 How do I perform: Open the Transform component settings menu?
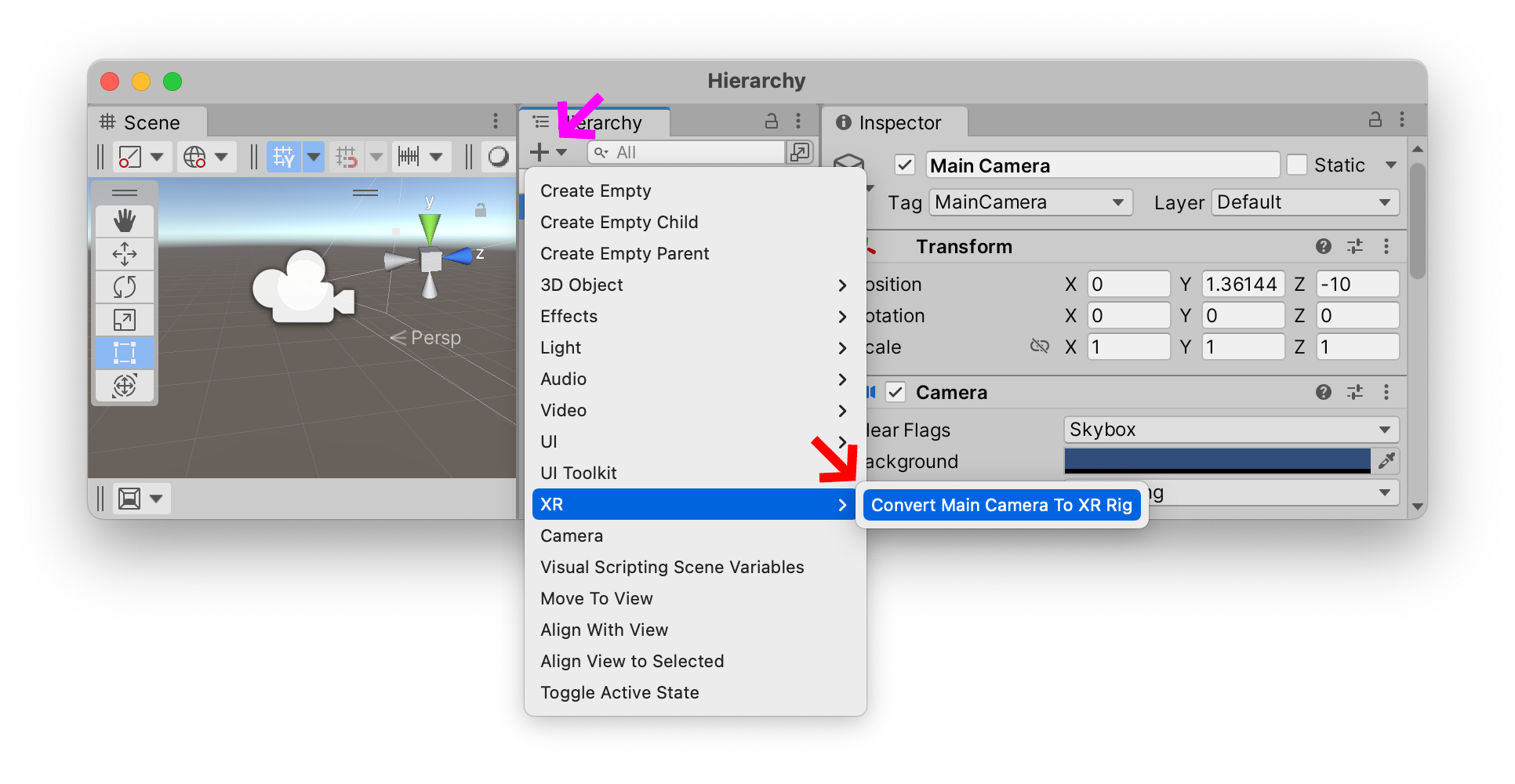[x=1386, y=246]
